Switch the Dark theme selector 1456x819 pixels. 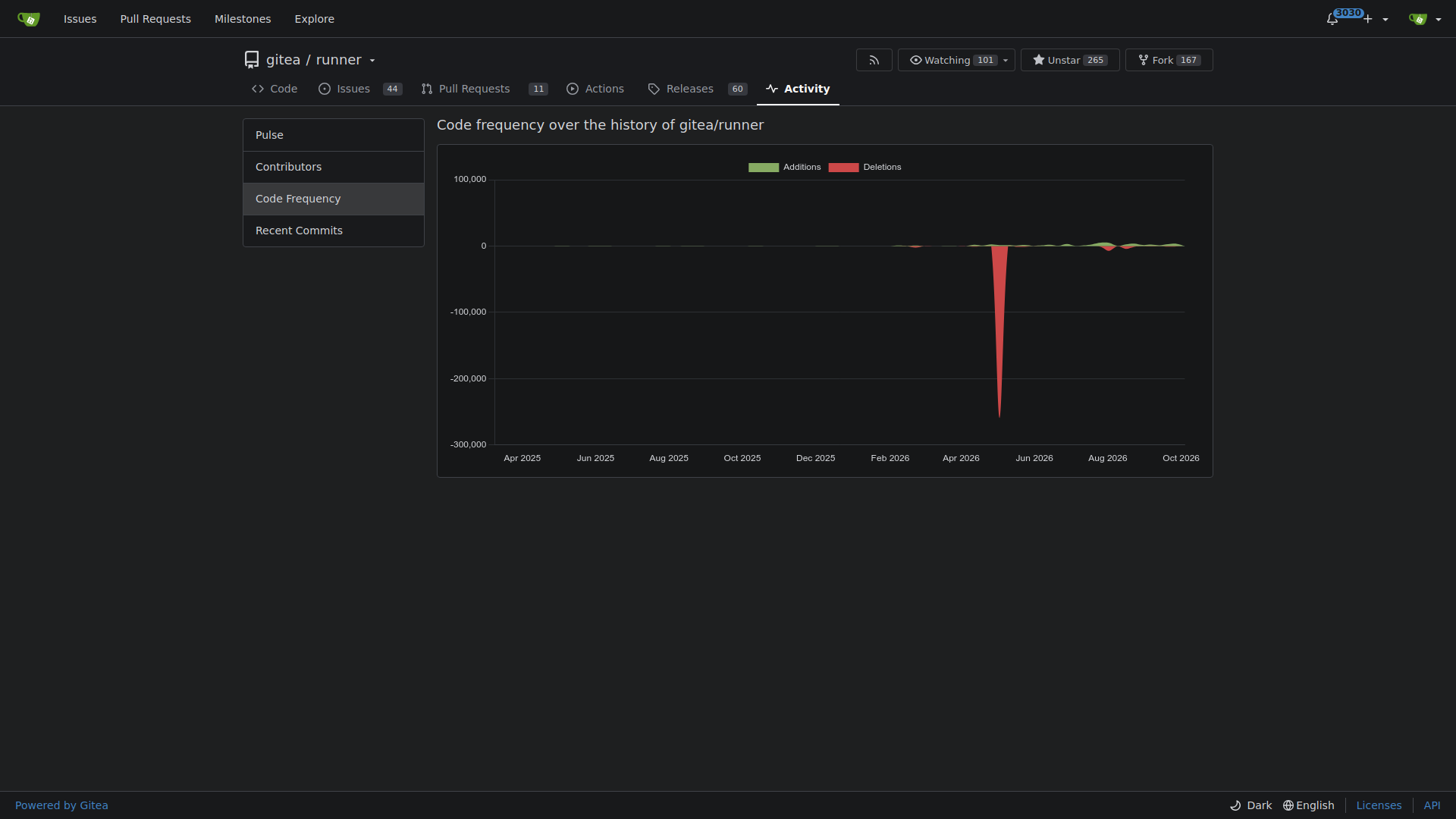1251,805
